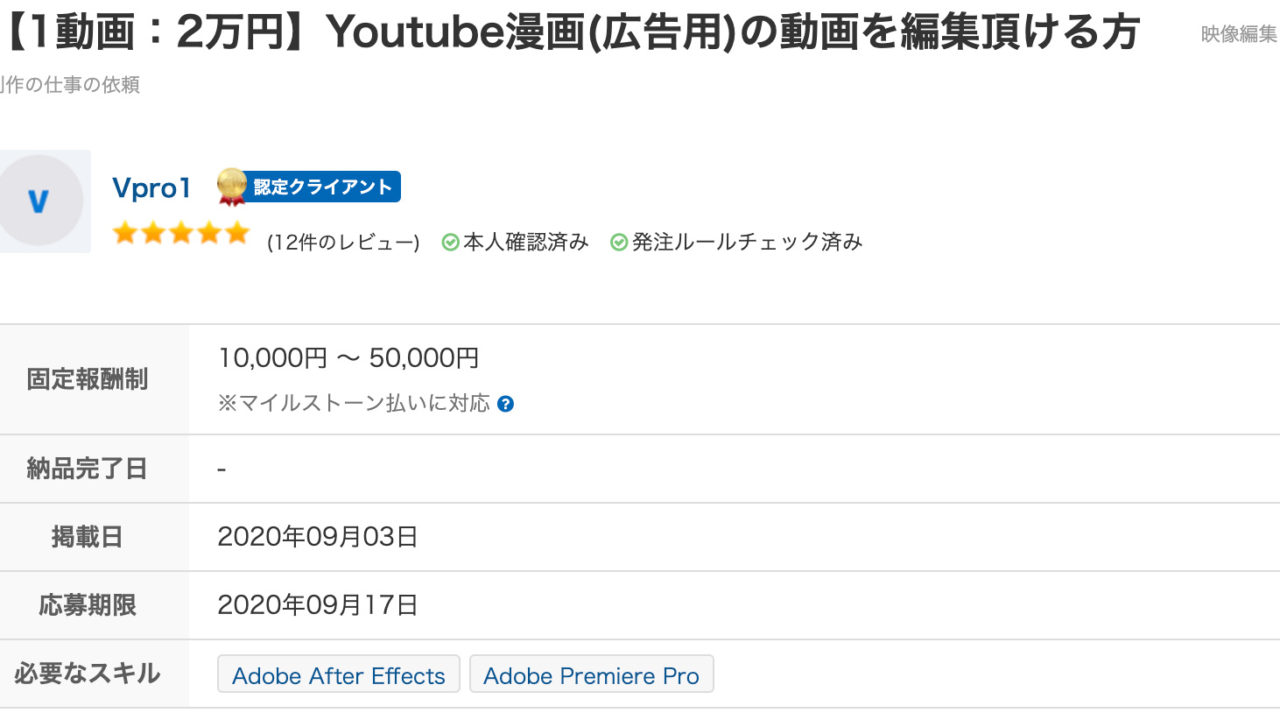
Task: Click the 作の仕事の依頼 breadcrumb text
Action: pos(70,85)
